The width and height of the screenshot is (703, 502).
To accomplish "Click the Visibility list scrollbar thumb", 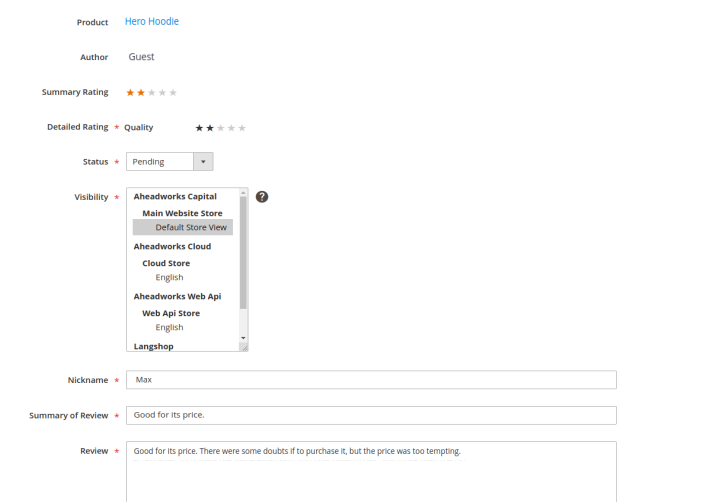I will pyautogui.click(x=243, y=253).
